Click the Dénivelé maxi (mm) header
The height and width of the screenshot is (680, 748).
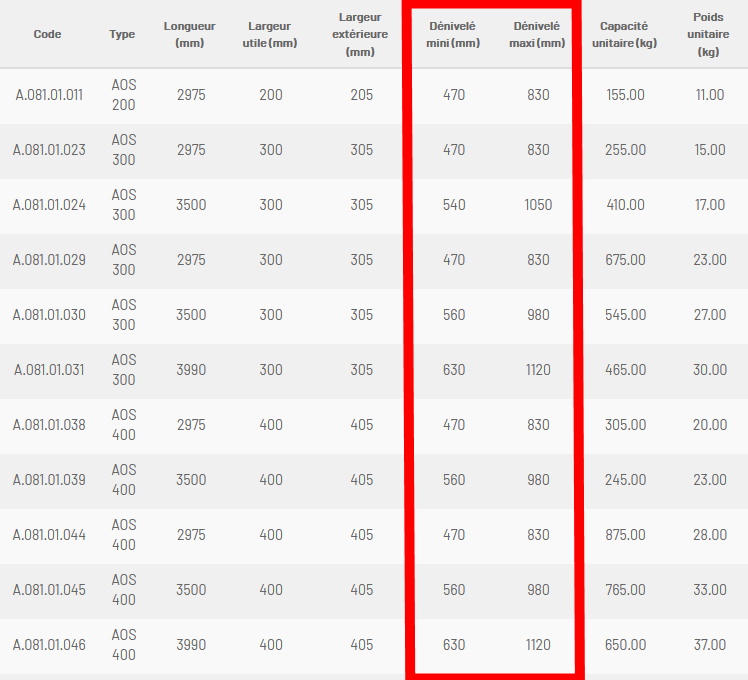pos(537,34)
